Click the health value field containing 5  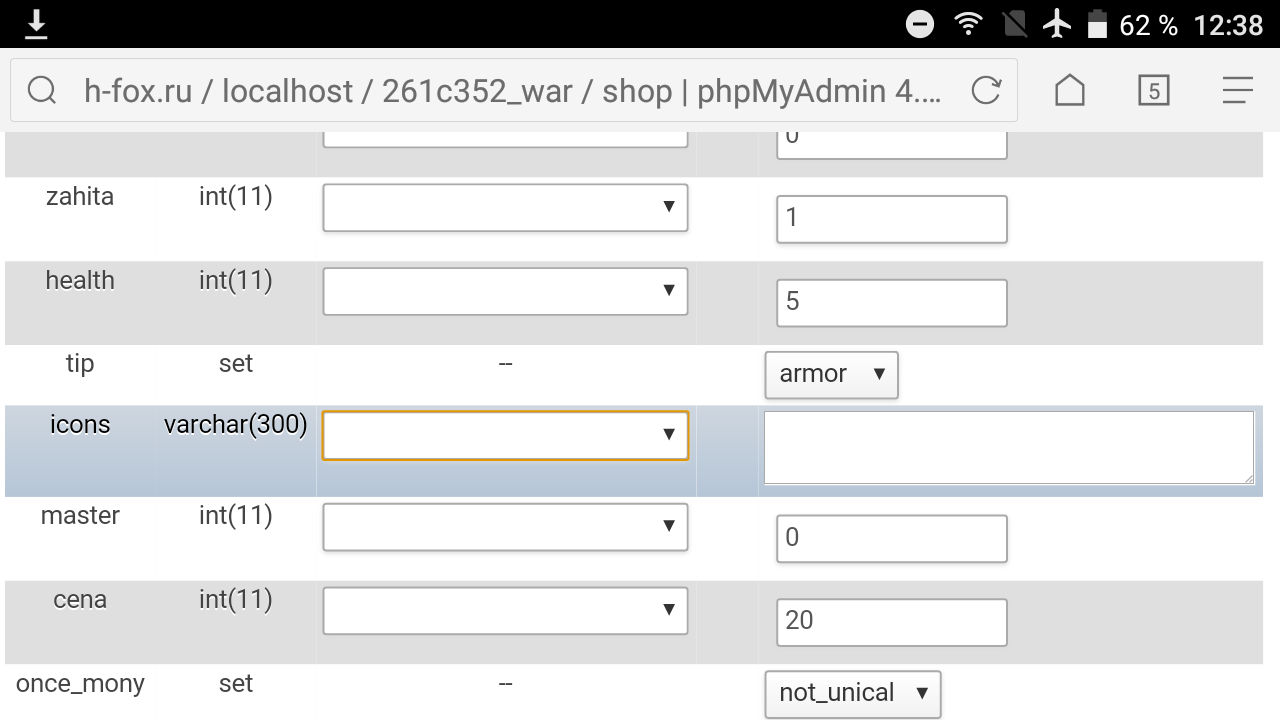click(891, 302)
